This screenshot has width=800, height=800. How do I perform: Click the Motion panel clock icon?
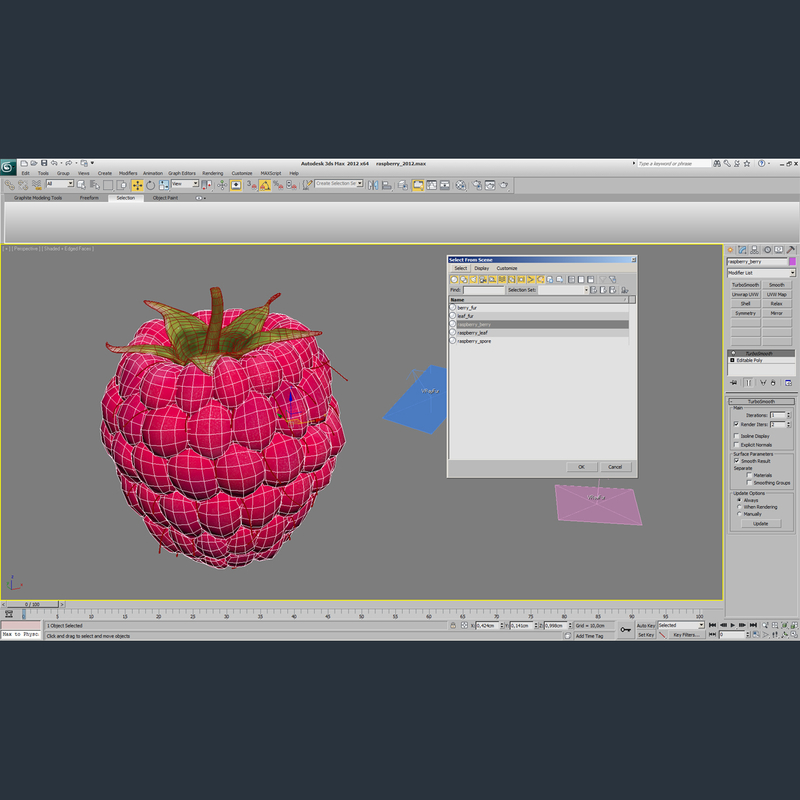coord(767,249)
